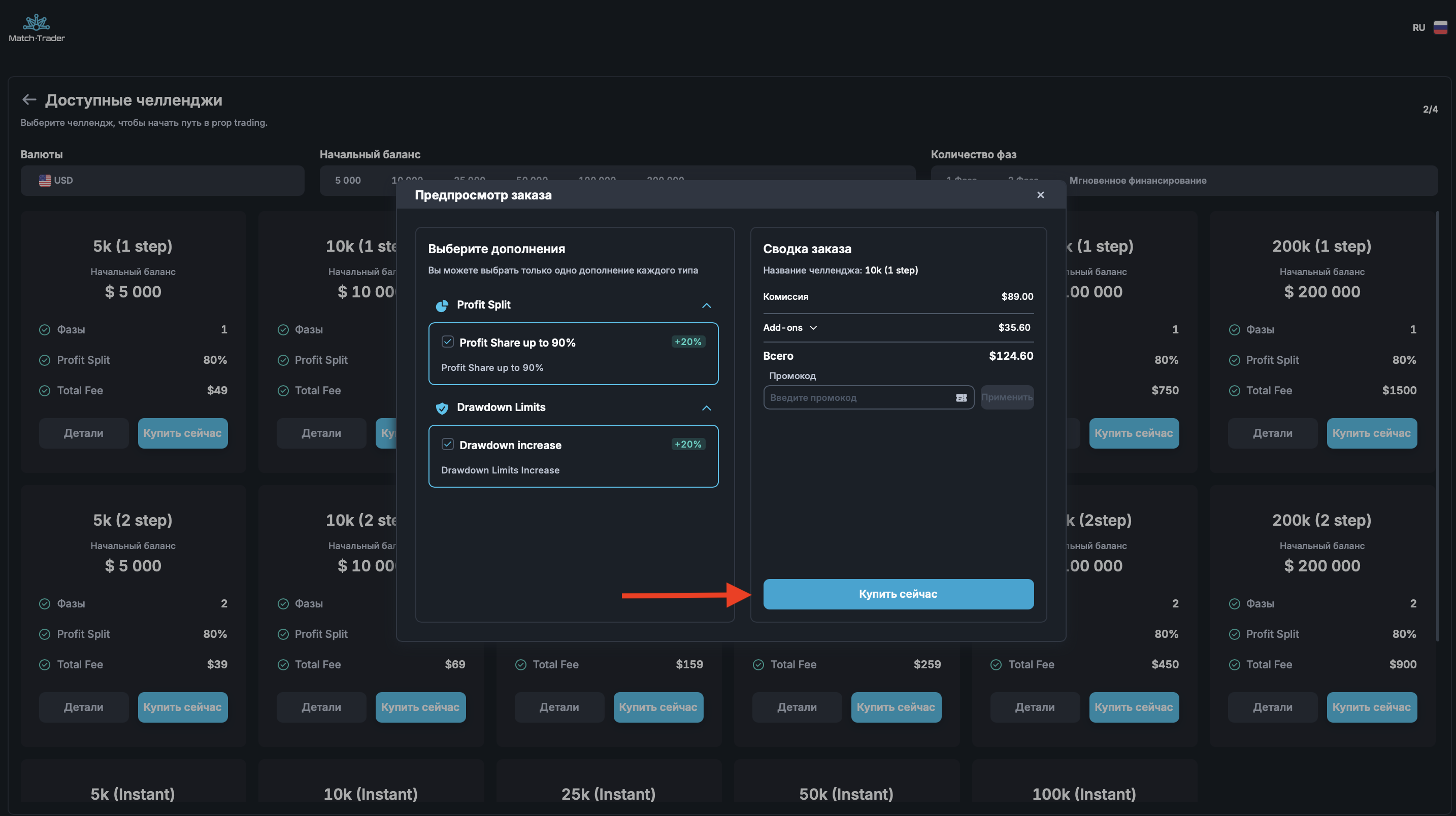Select the 5 000 starting balance tab
This screenshot has width=1456, height=816.
[x=348, y=180]
